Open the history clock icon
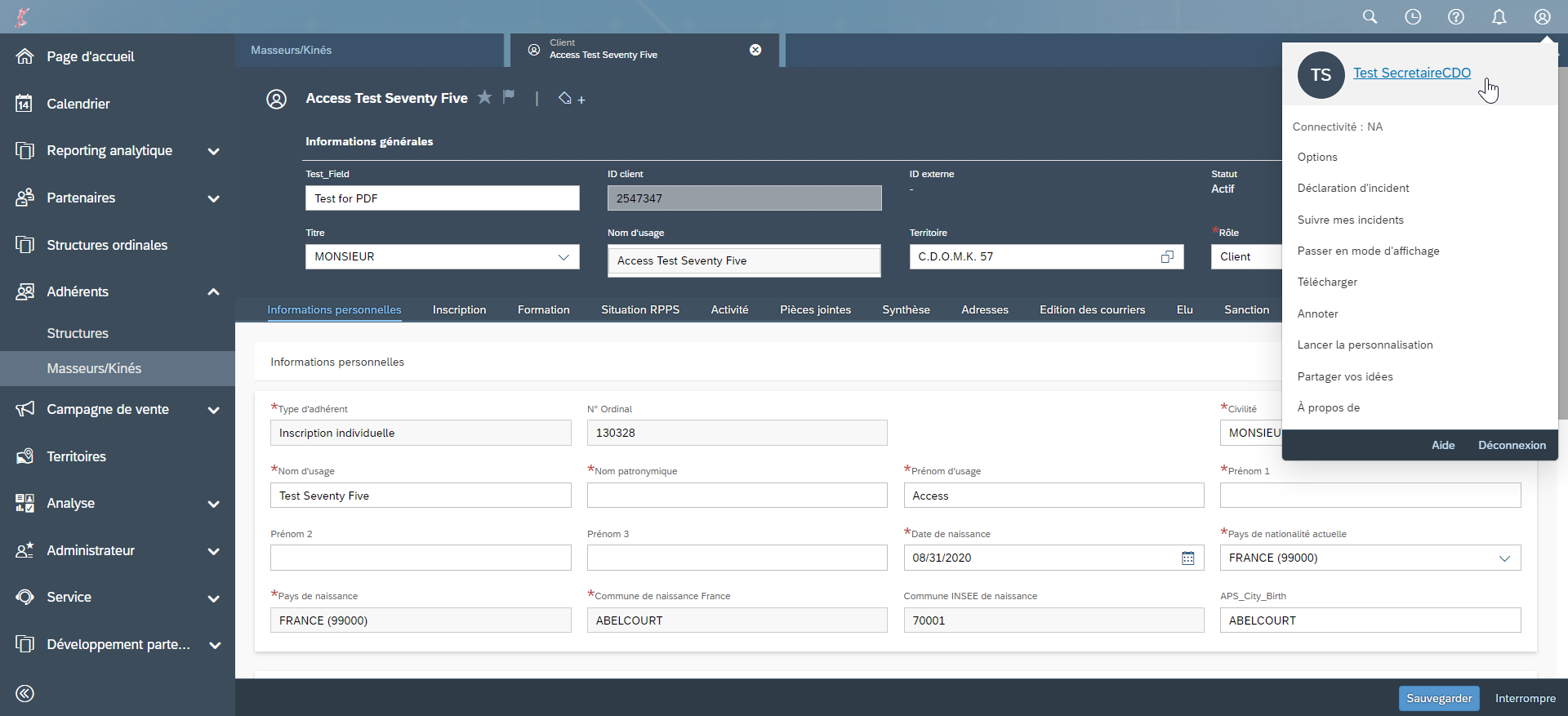Viewport: 1568px width, 716px height. click(1413, 17)
